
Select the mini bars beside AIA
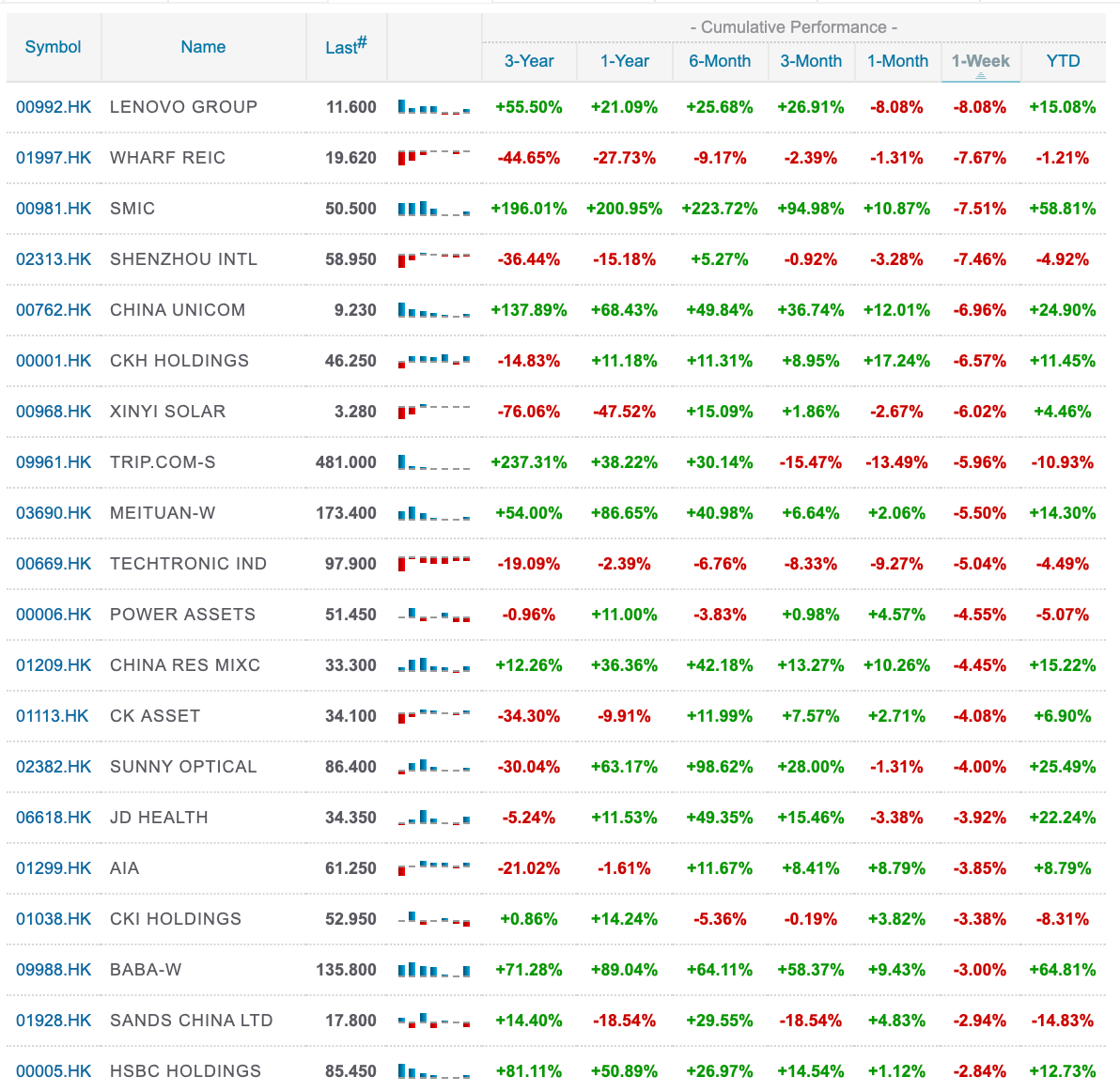(x=434, y=867)
